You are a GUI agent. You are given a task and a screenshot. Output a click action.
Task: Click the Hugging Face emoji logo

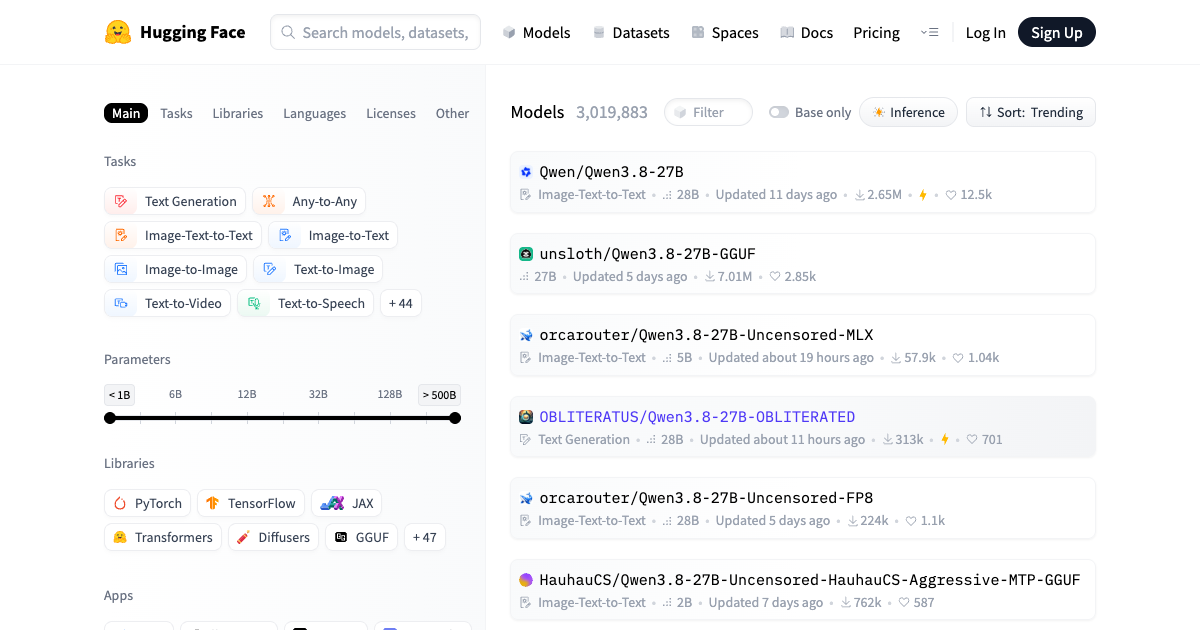(118, 32)
